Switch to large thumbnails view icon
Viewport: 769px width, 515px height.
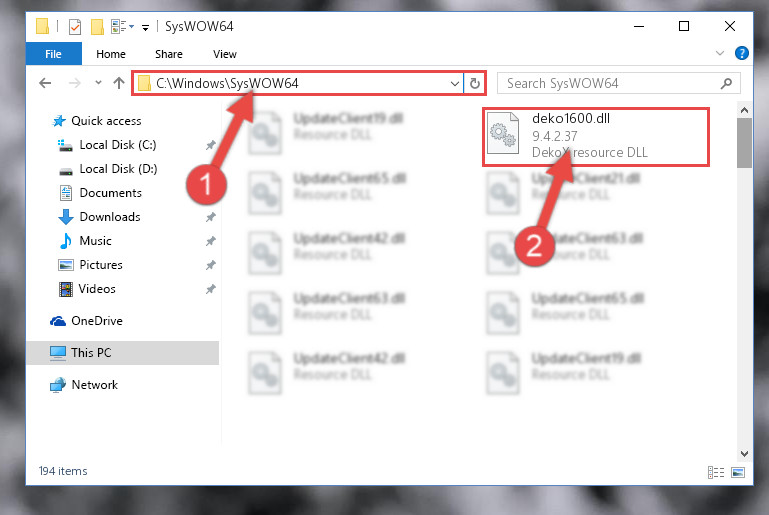click(738, 472)
